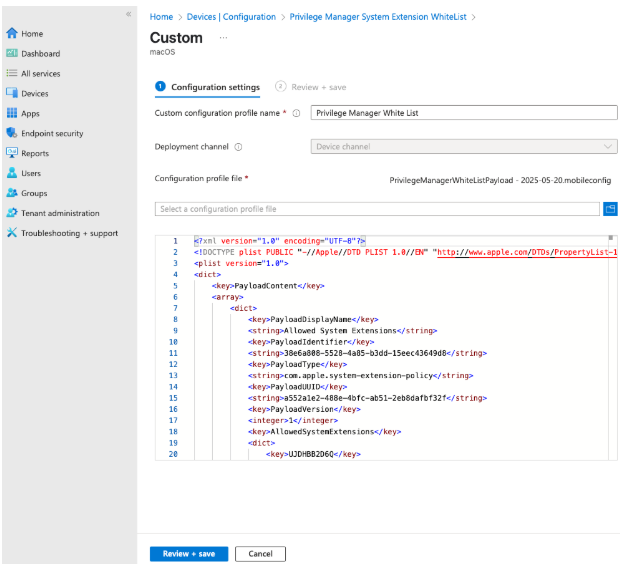620x566 pixels.
Task: Click the XML declaration on line 1
Action: [280, 241]
